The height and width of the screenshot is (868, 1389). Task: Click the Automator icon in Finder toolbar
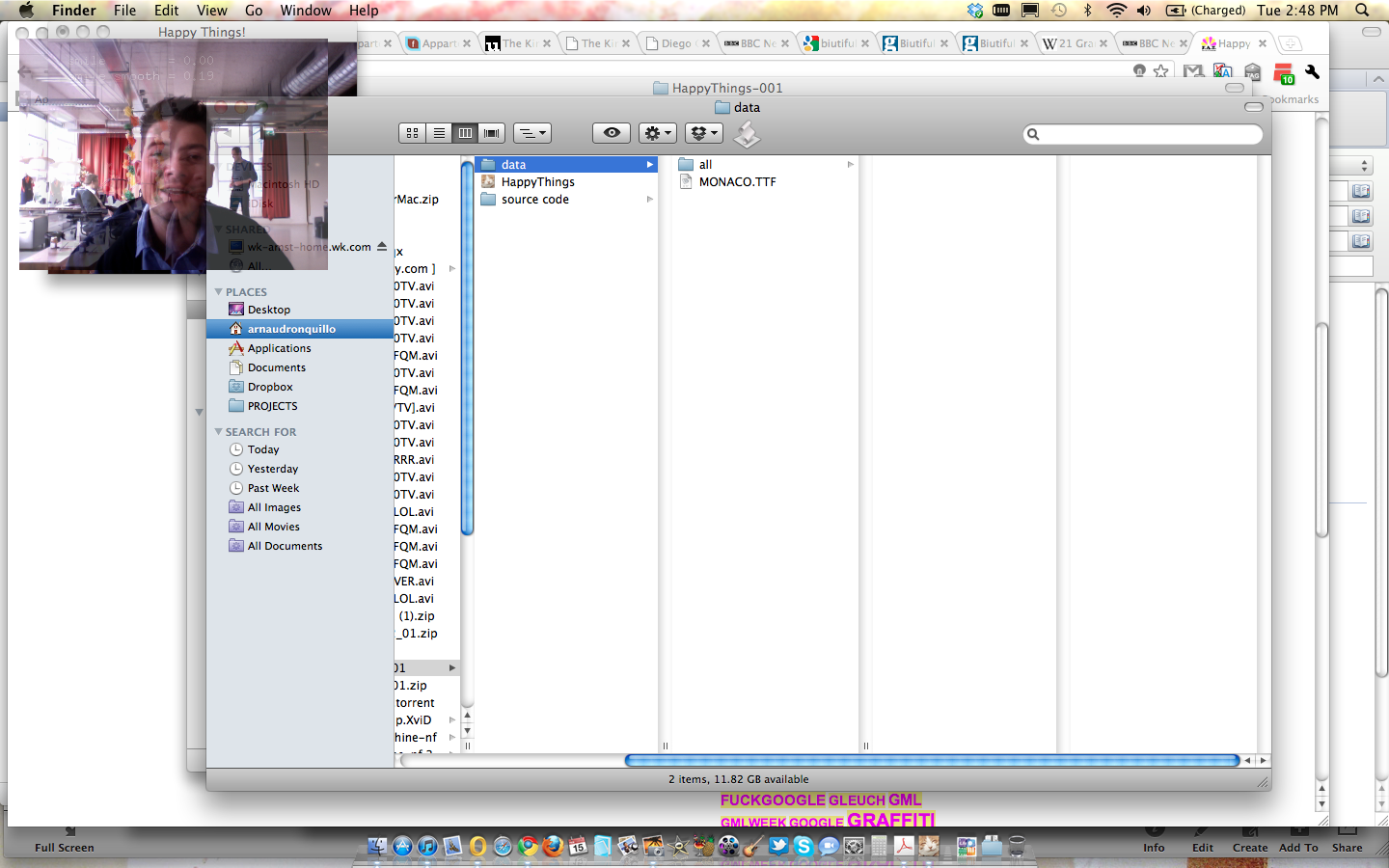(x=747, y=135)
